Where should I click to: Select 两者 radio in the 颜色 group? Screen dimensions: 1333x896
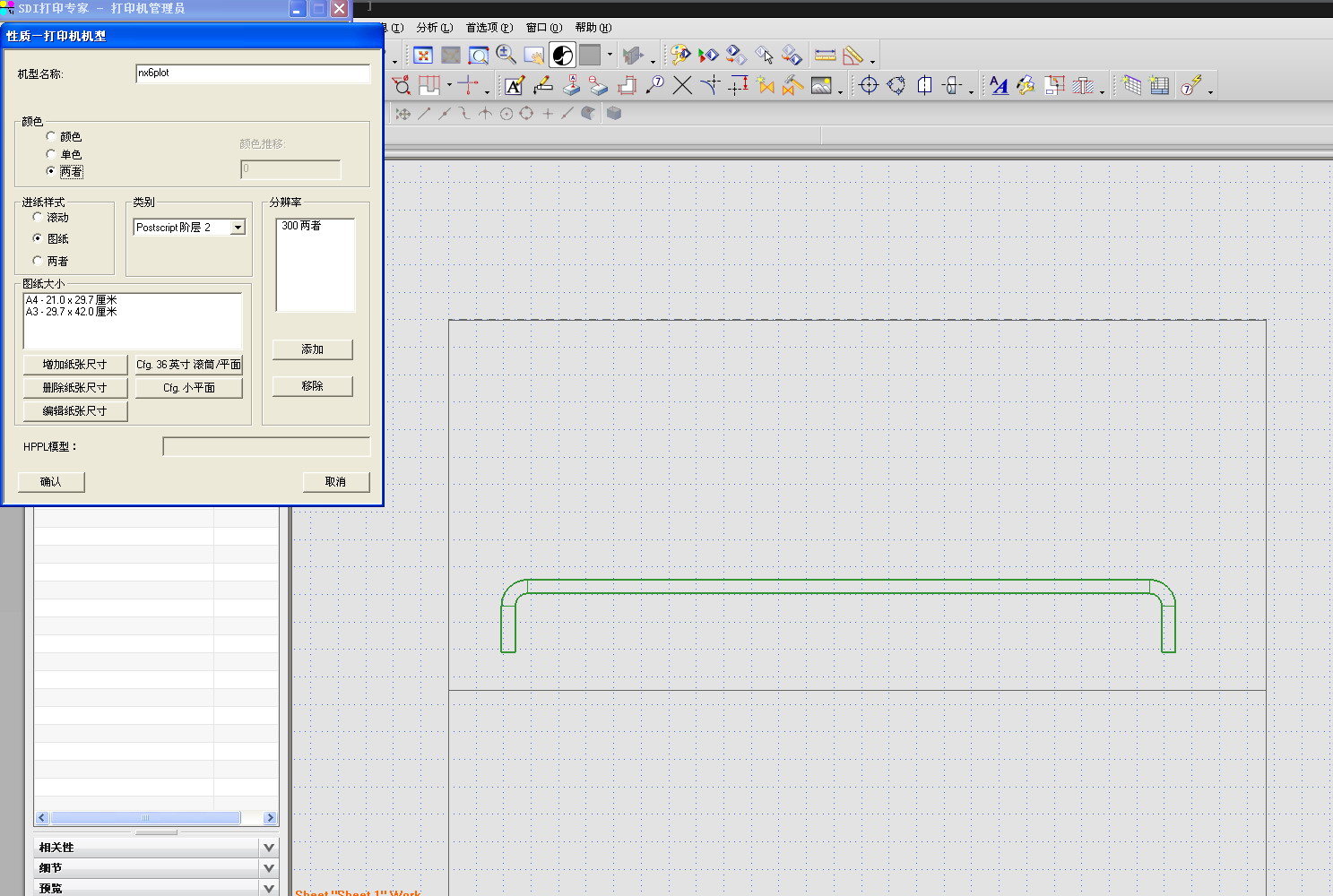click(51, 171)
